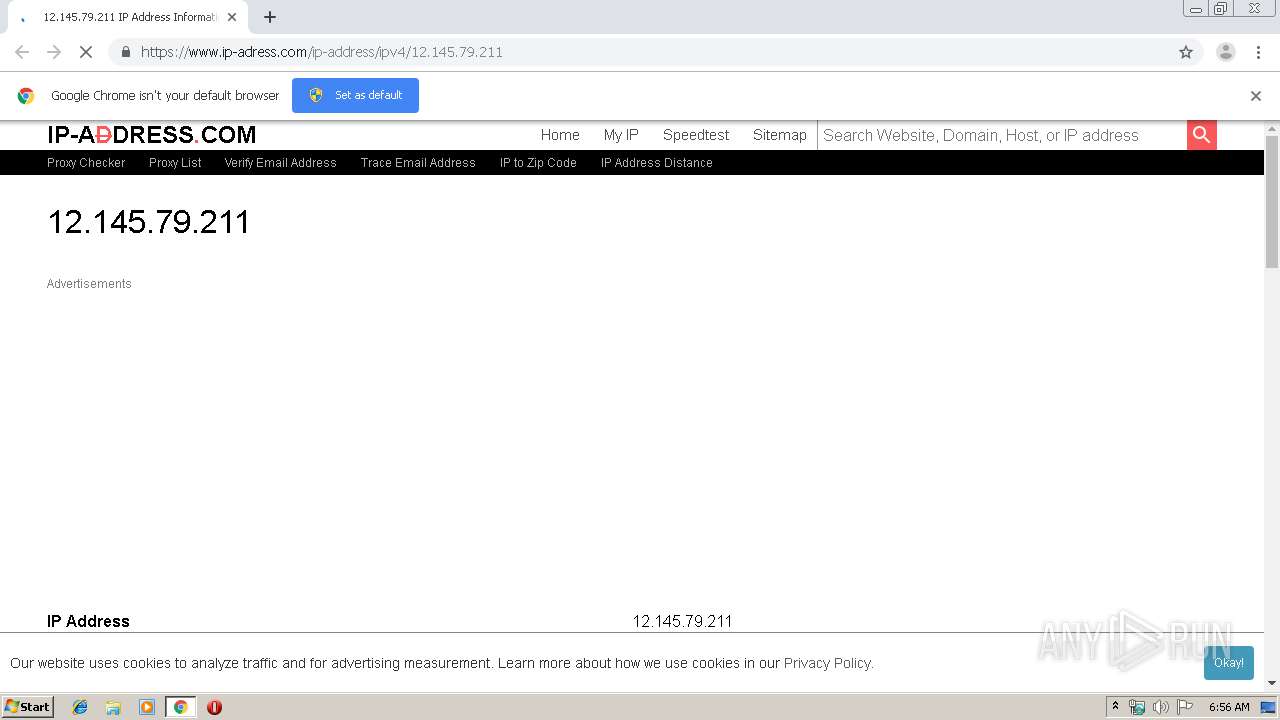Open IP Address Distance tool
Screen dimensions: 1280x720
pos(656,163)
